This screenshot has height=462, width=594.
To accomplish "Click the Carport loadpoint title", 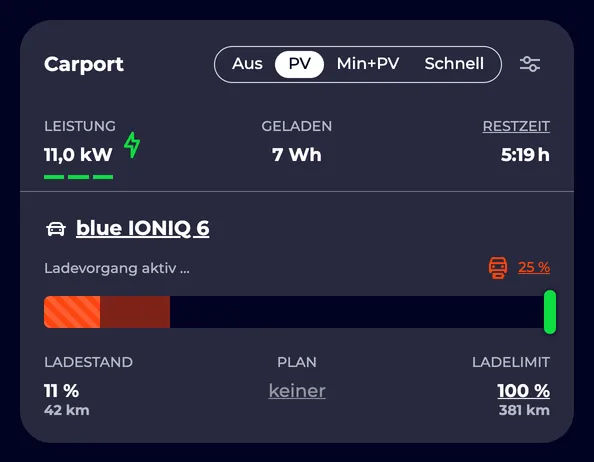I will (x=84, y=64).
